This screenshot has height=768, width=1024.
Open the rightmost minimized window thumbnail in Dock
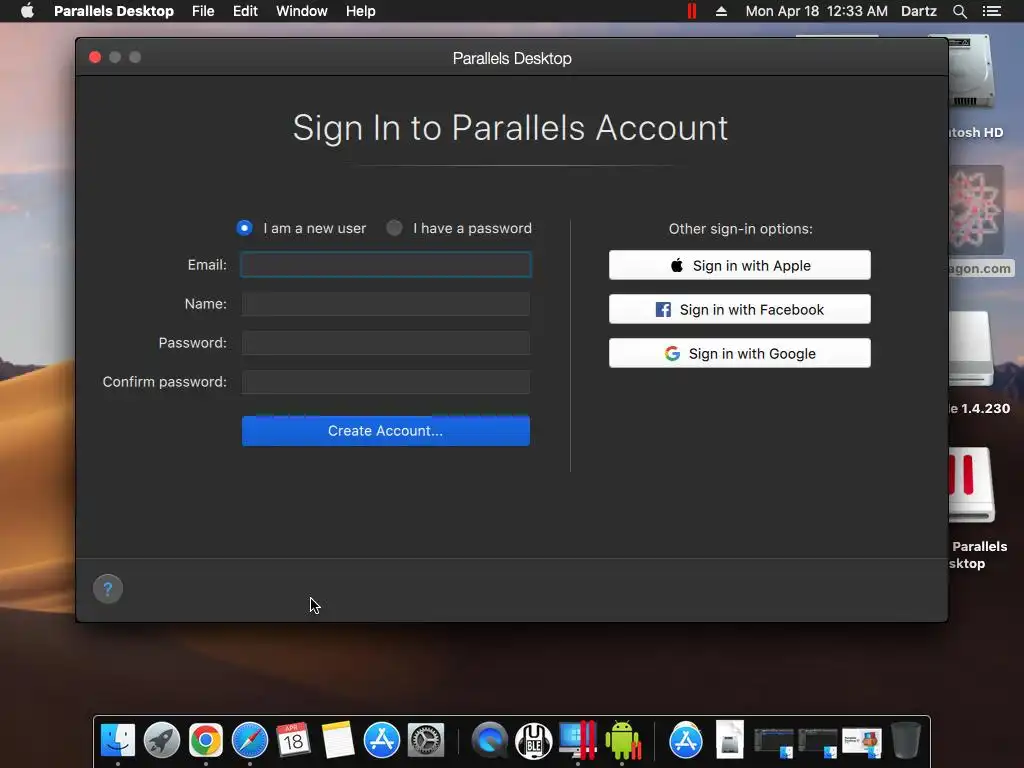click(x=861, y=743)
